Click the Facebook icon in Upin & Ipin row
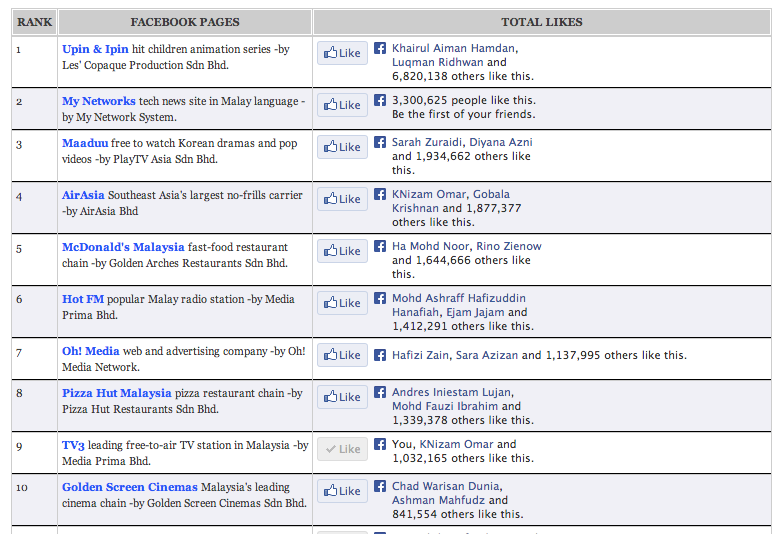The height and width of the screenshot is (534, 782). coord(380,48)
